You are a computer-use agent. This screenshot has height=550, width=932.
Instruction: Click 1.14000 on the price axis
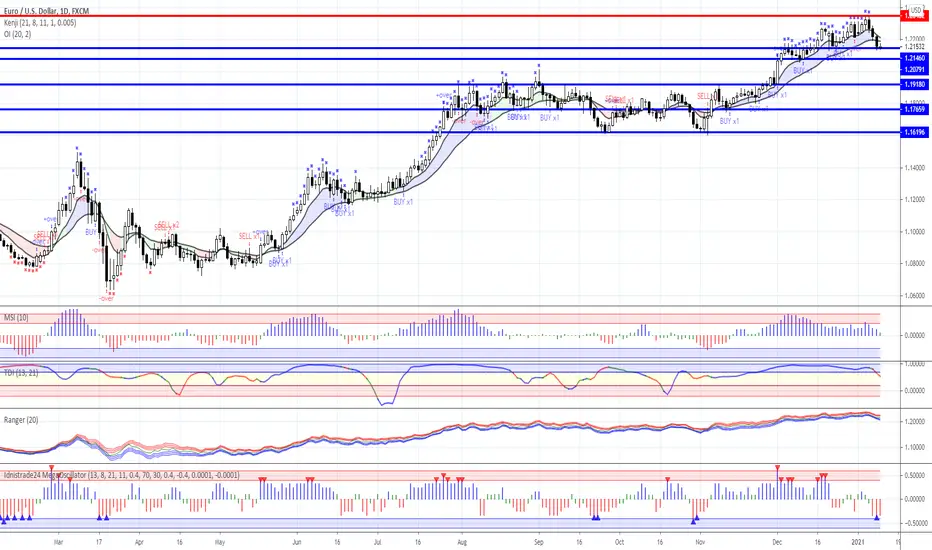click(915, 168)
